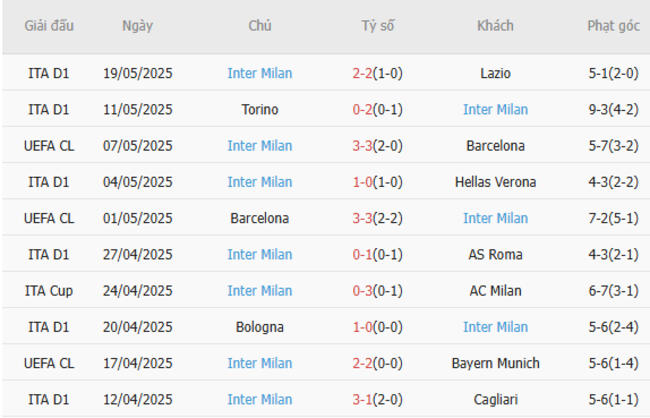Viewport: 650px width, 418px height.
Task: Click Barcelona in the 07/05/2025 match row
Action: (x=495, y=146)
